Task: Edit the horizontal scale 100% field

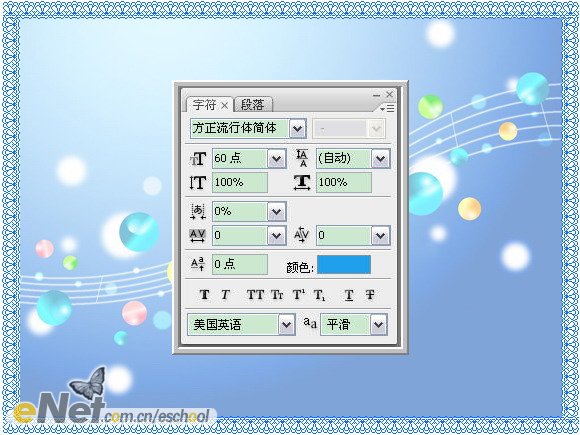Action: pos(344,182)
